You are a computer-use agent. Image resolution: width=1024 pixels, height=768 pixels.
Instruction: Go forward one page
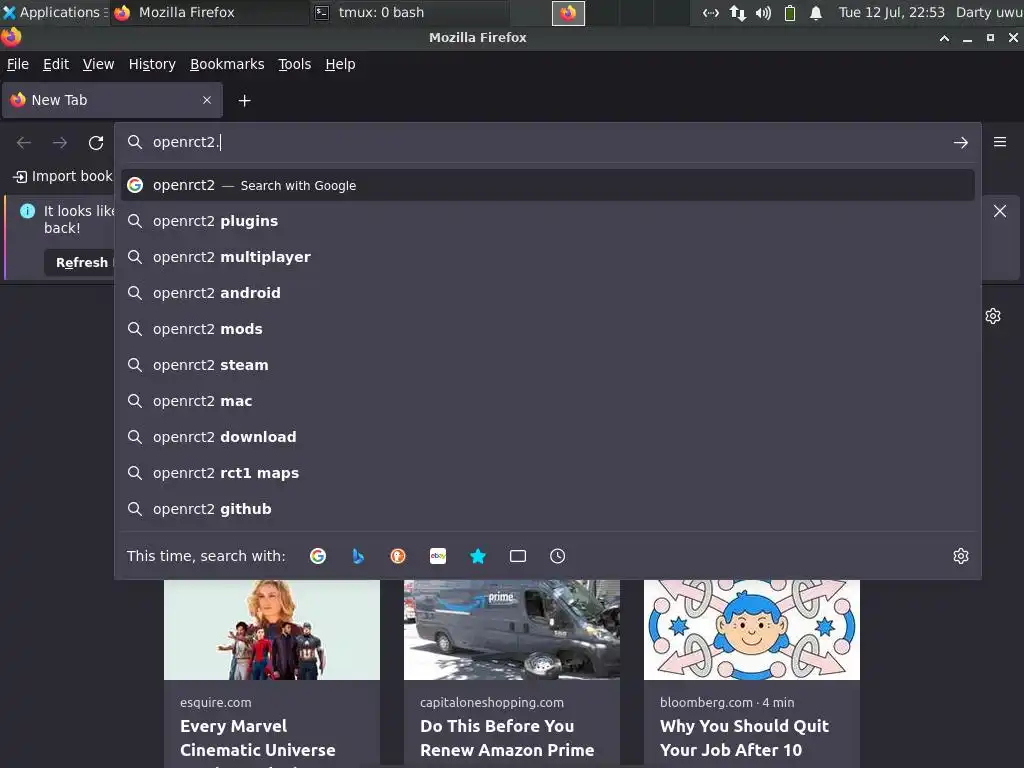tap(60, 142)
